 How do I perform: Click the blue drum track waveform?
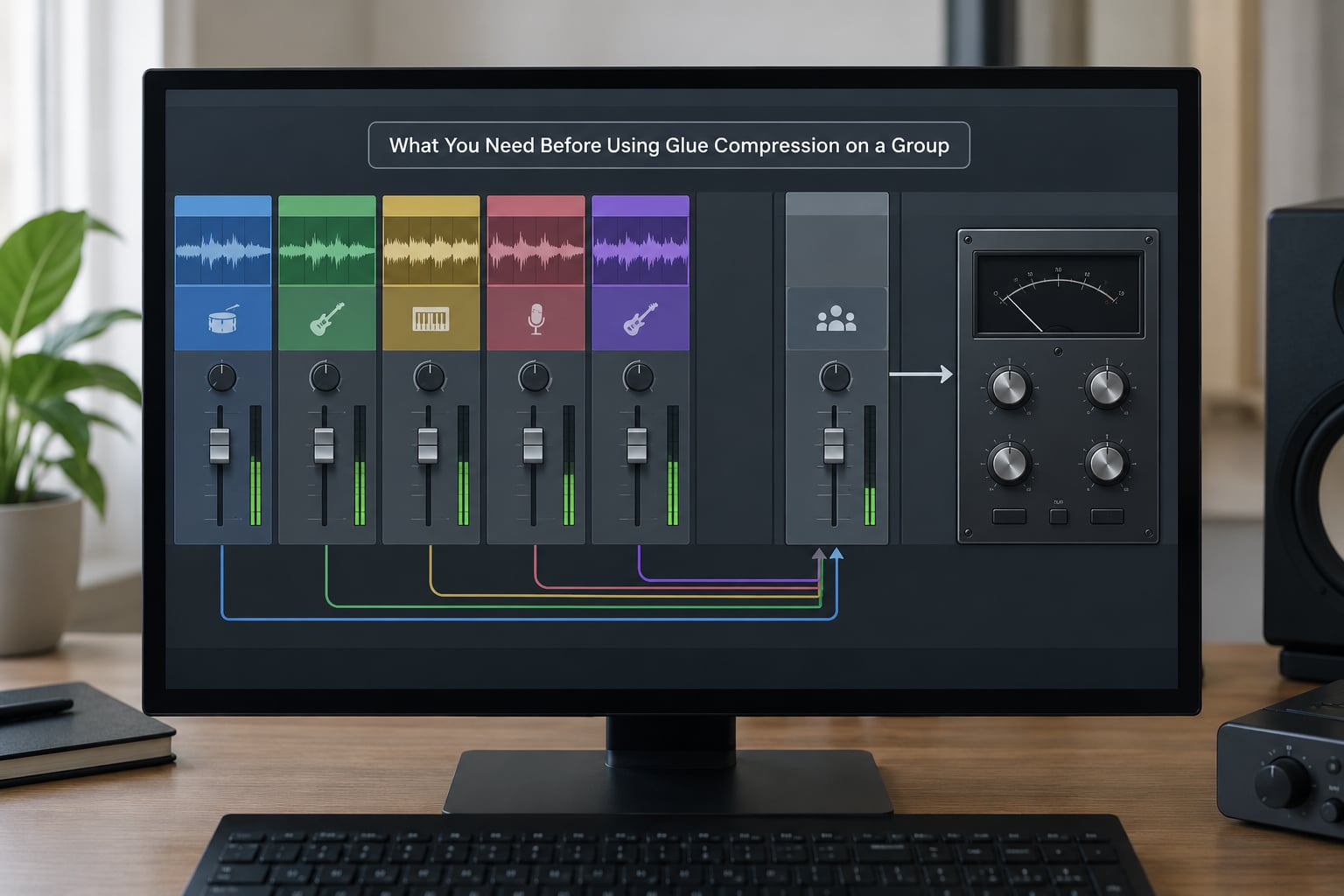(222, 250)
